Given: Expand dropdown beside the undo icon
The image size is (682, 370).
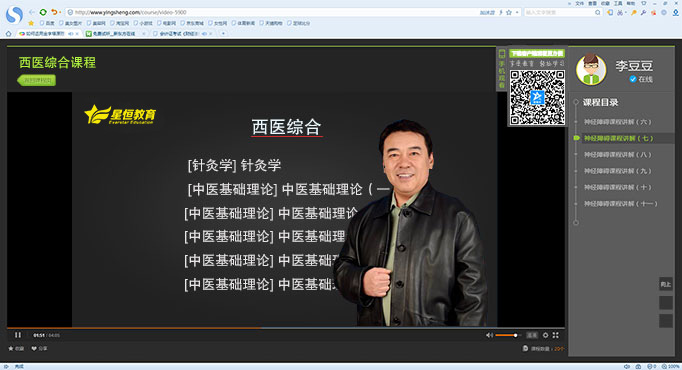Looking at the screenshot, I should pyautogui.click(x=60, y=13).
